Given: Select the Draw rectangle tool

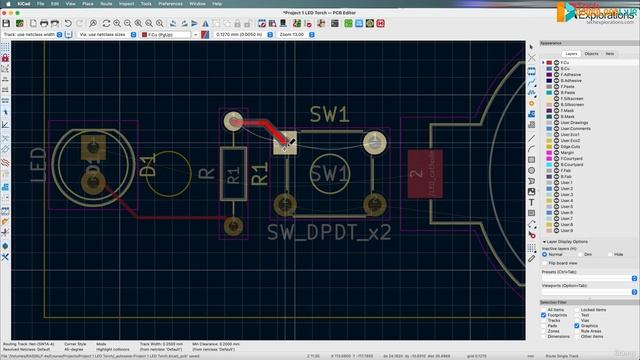Looking at the screenshot, I should coord(531,160).
